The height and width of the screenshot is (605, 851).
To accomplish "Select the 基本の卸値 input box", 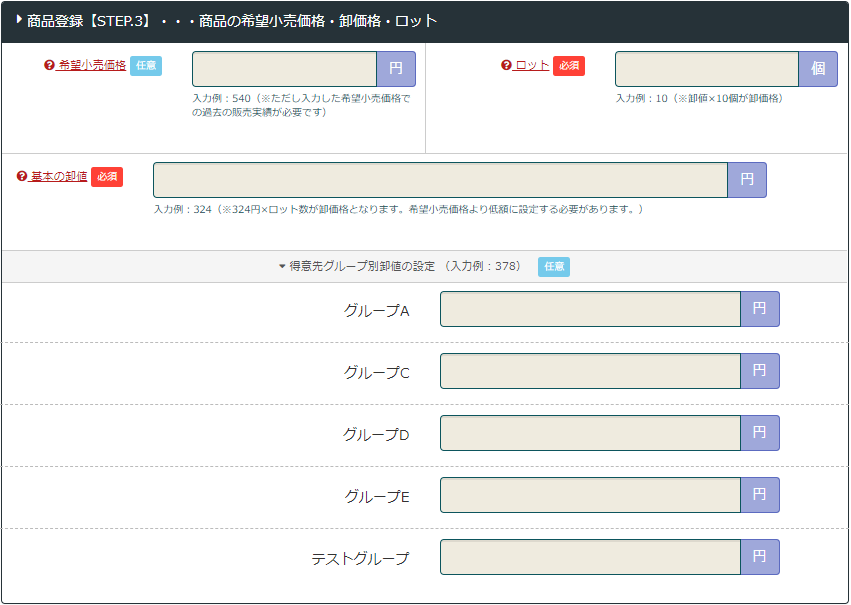I will coord(440,180).
